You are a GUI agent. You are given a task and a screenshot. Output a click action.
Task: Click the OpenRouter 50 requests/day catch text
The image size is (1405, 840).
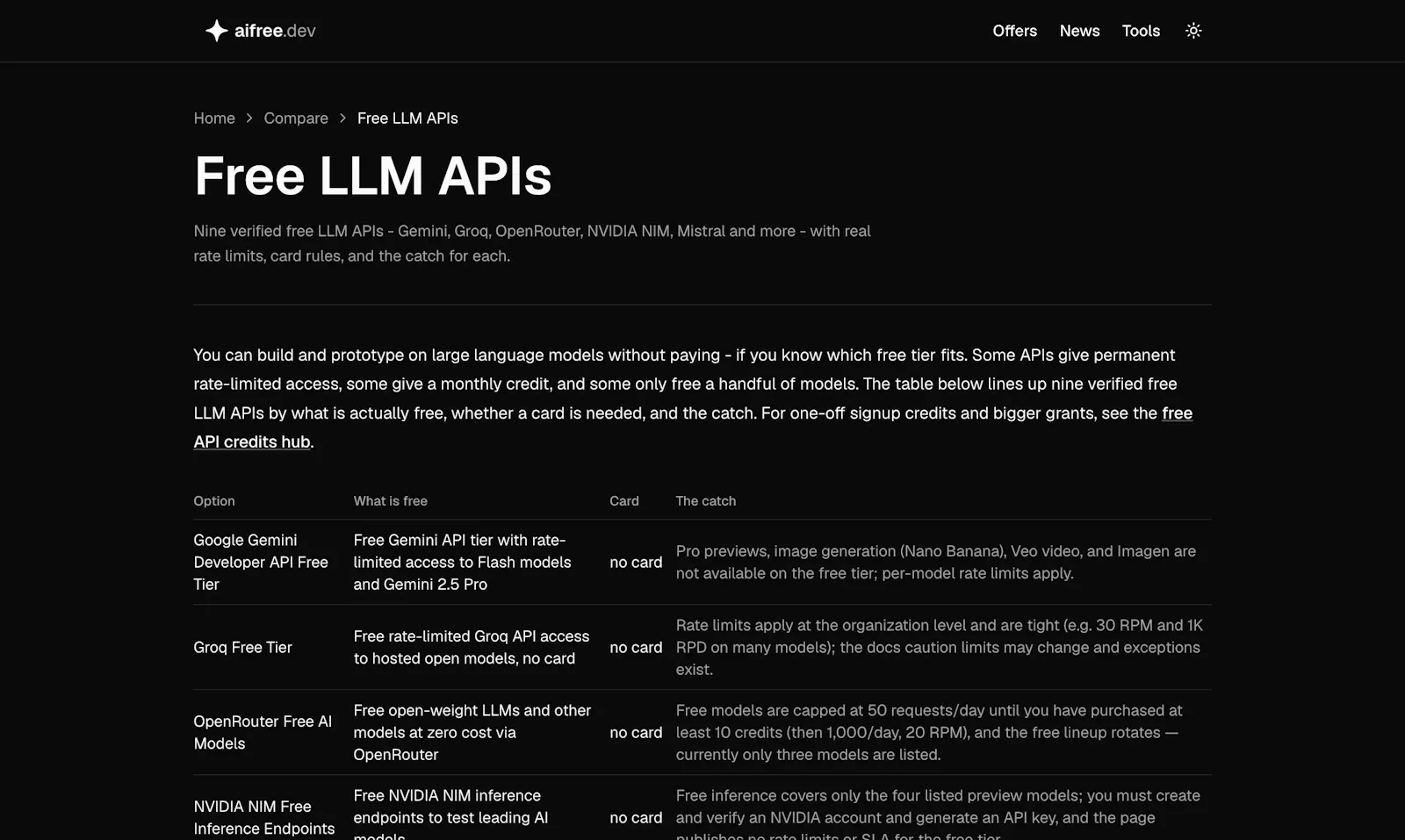coord(928,733)
